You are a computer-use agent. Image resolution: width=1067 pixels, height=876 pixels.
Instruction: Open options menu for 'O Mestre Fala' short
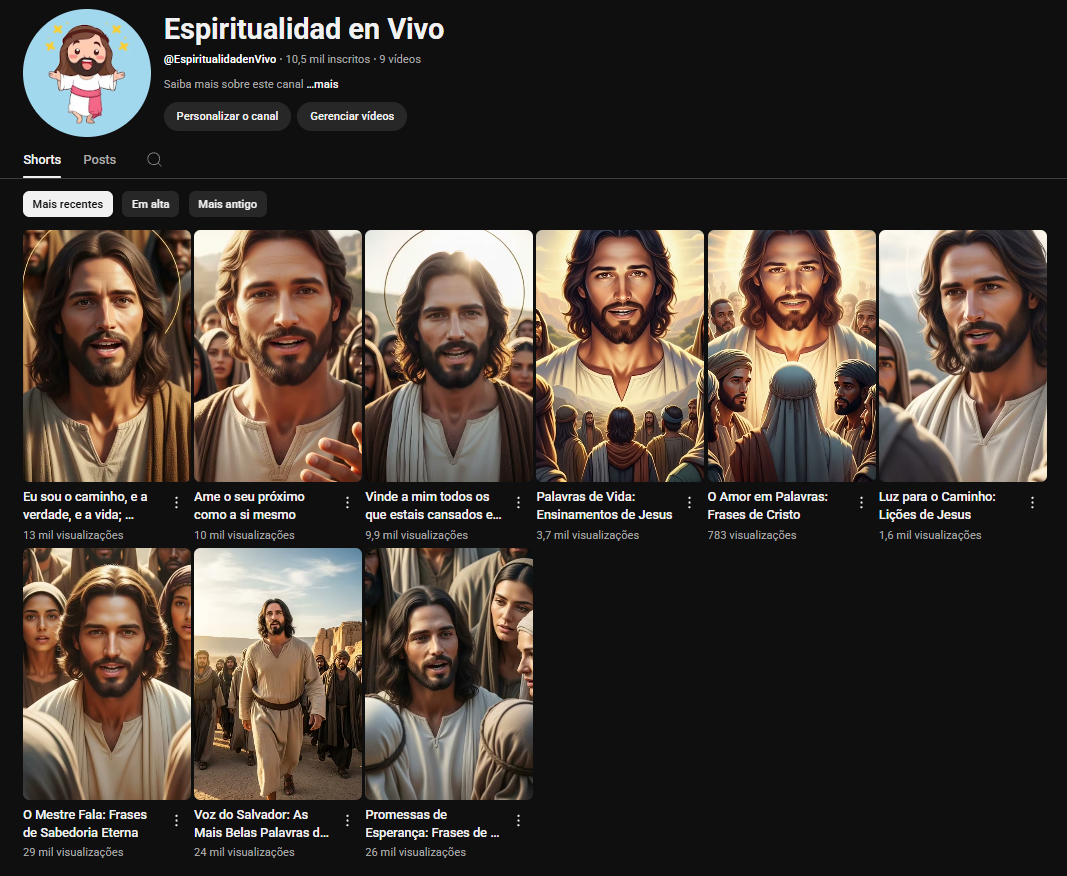(x=176, y=820)
